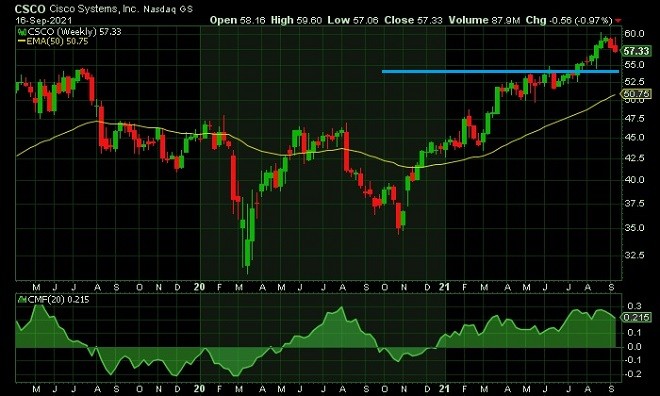Click the 55.0 price axis label
Screen dimensions: 660x396
(634, 65)
